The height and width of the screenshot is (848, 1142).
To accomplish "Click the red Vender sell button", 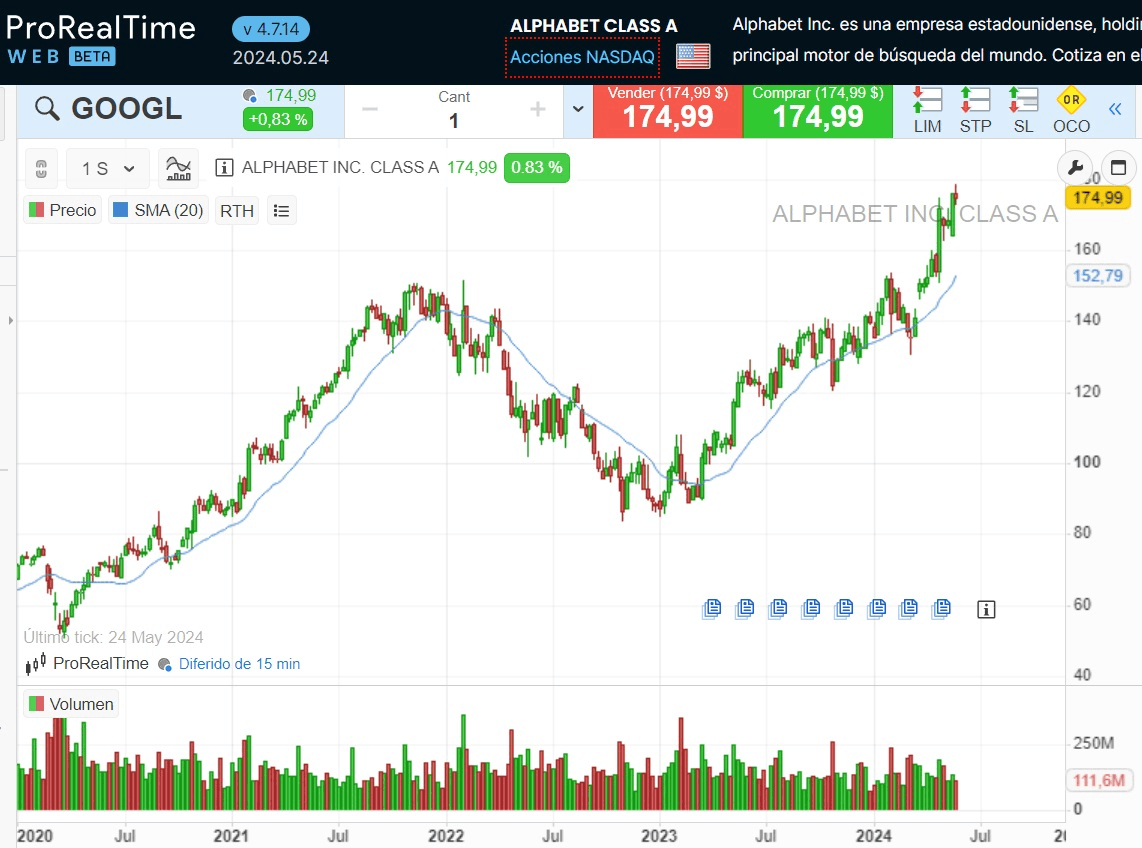I will (x=667, y=110).
